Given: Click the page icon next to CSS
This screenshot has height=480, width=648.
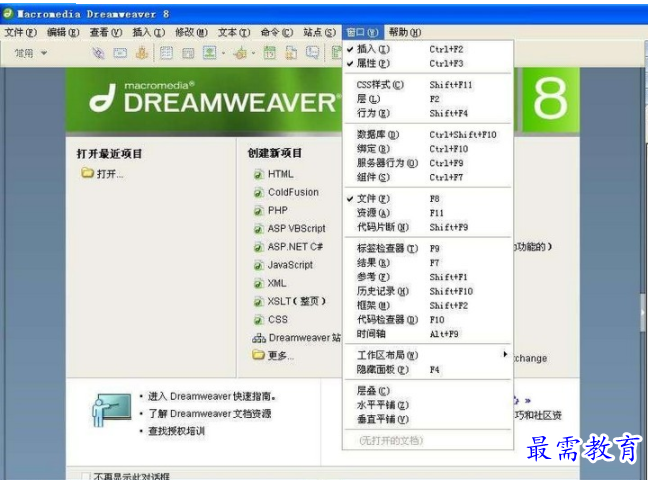Looking at the screenshot, I should [x=258, y=320].
